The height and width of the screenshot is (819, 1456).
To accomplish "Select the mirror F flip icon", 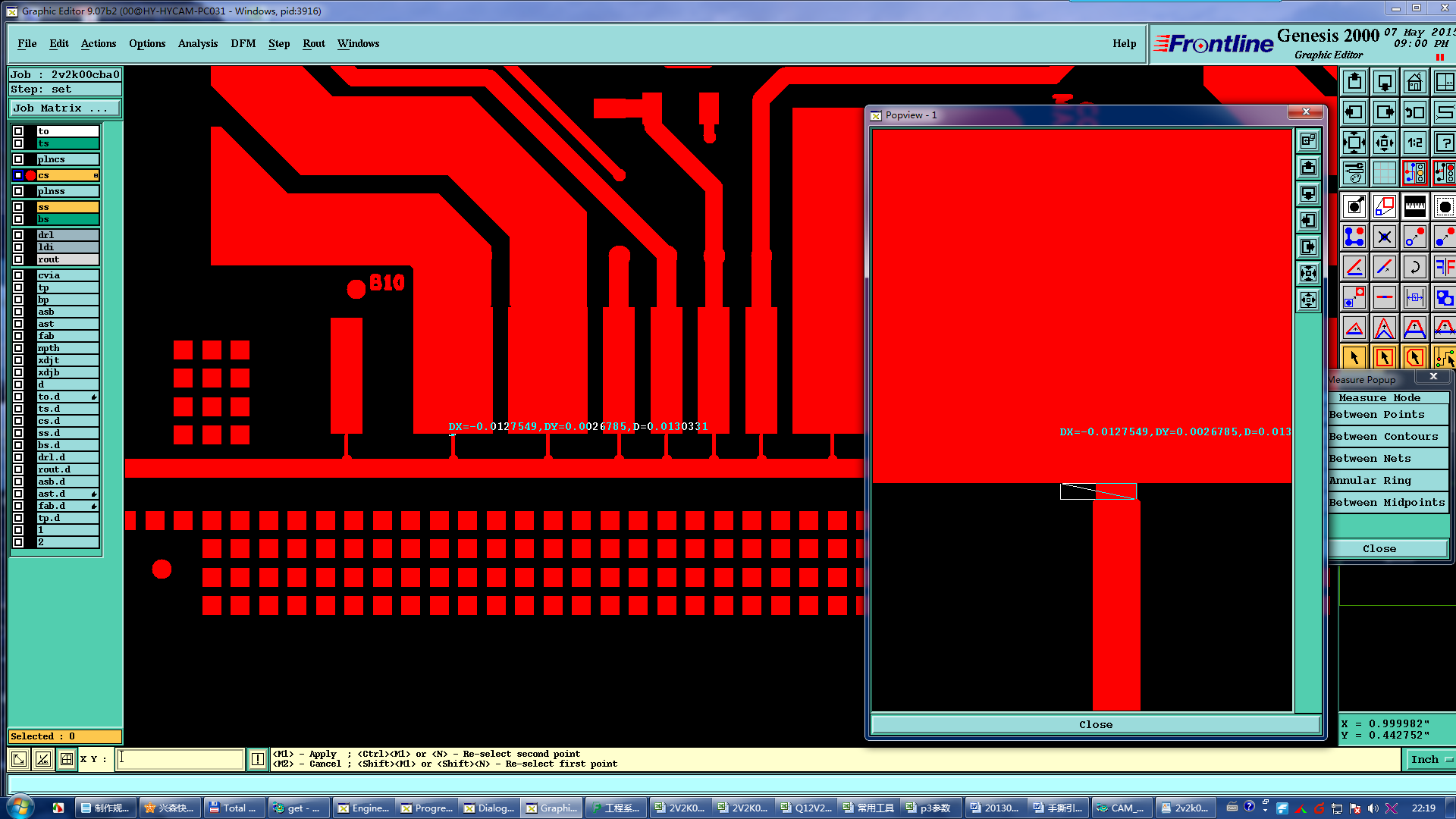I will click(1444, 267).
